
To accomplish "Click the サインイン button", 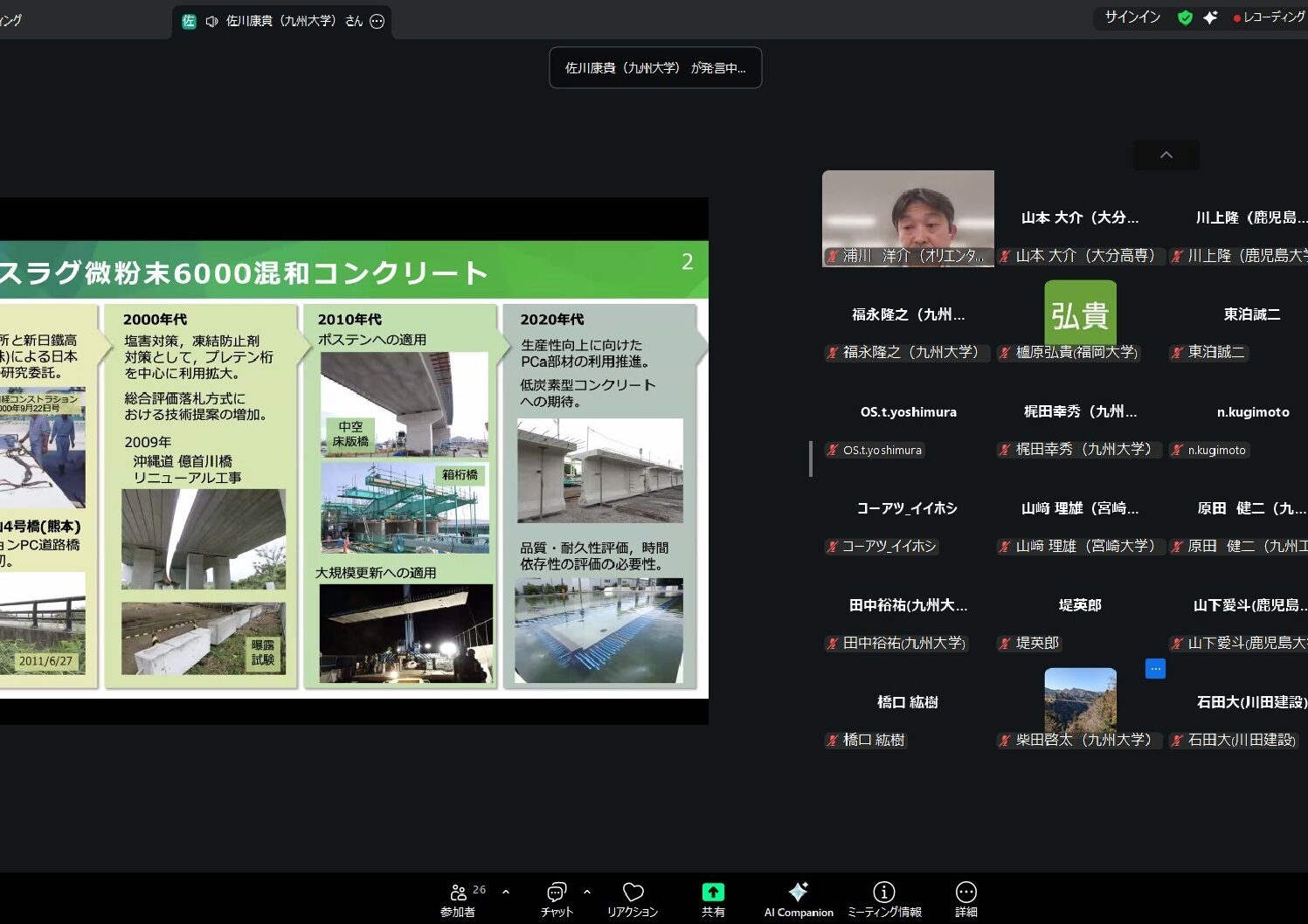I will [1132, 17].
